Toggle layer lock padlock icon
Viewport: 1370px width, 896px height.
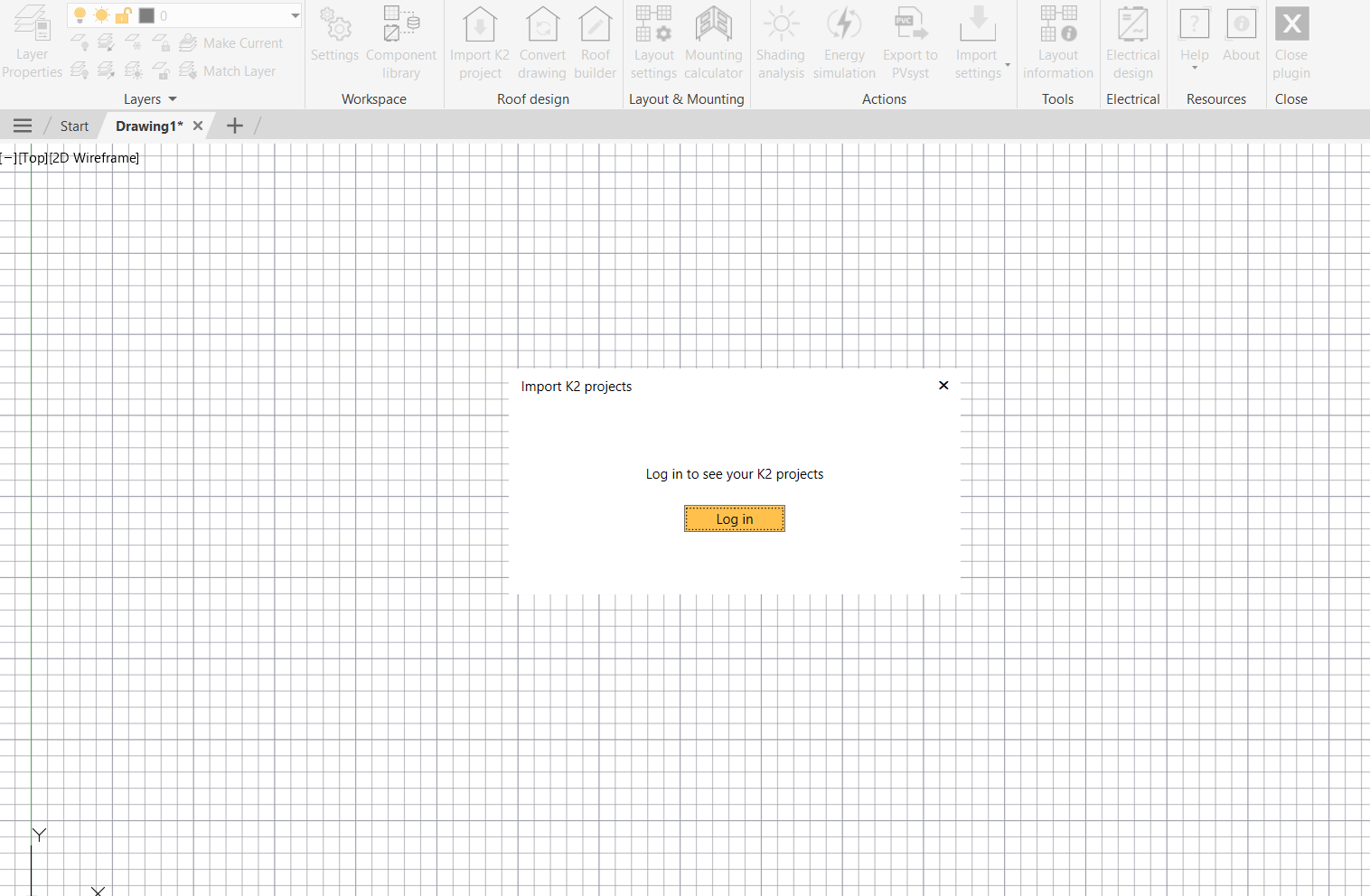123,15
